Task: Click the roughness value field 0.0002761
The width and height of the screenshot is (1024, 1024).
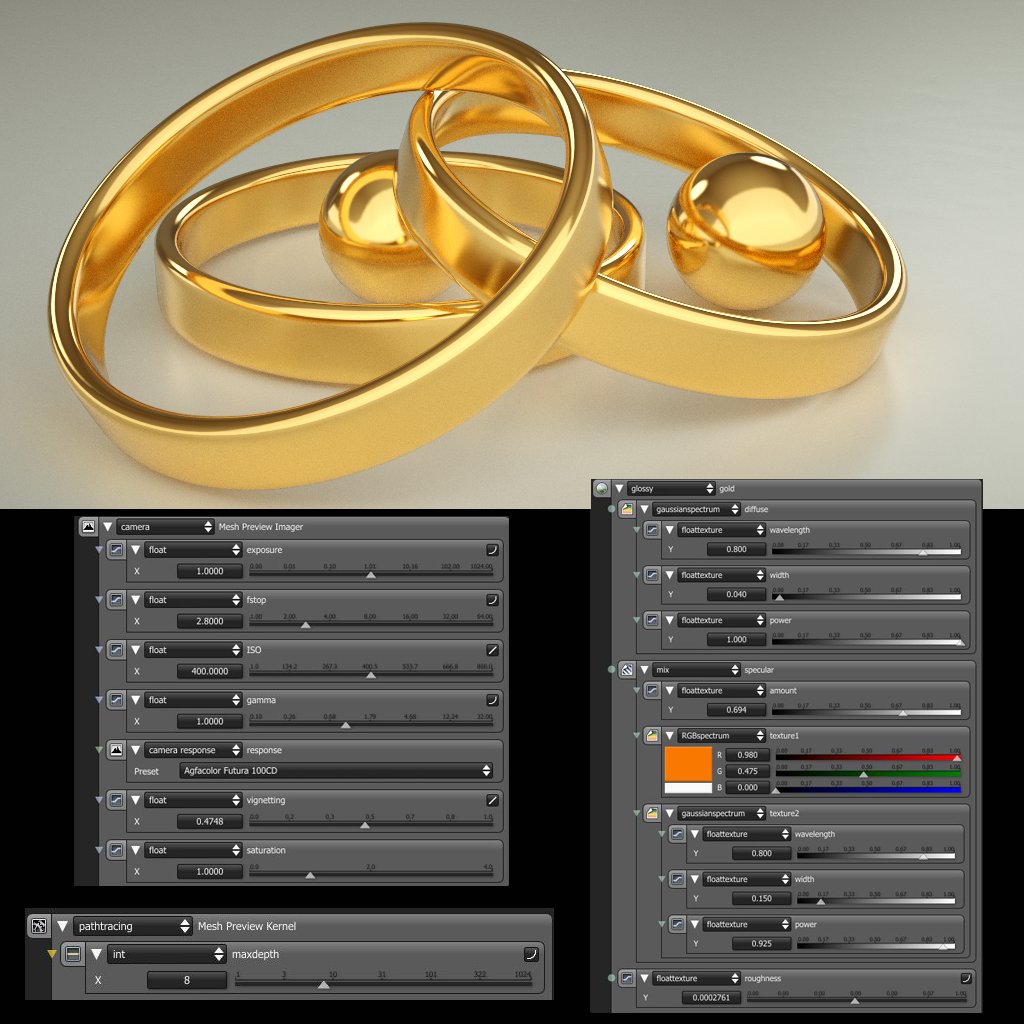Action: tap(711, 998)
